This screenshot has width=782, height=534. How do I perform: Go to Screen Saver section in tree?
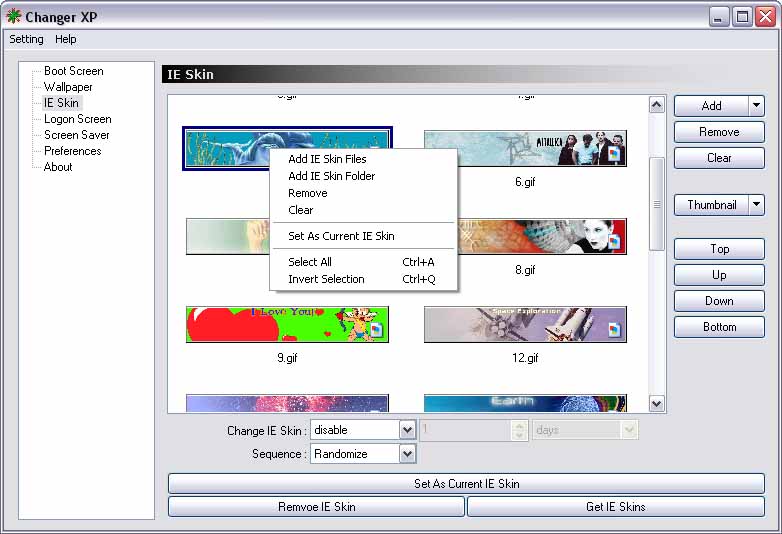(x=76, y=135)
